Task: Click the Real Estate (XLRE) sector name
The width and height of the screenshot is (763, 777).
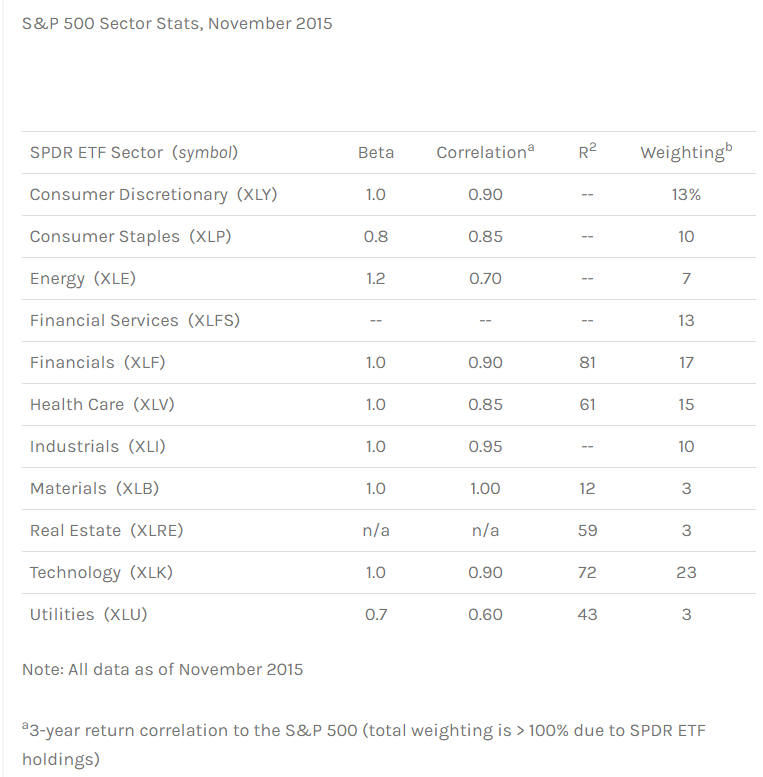Action: [x=107, y=531]
